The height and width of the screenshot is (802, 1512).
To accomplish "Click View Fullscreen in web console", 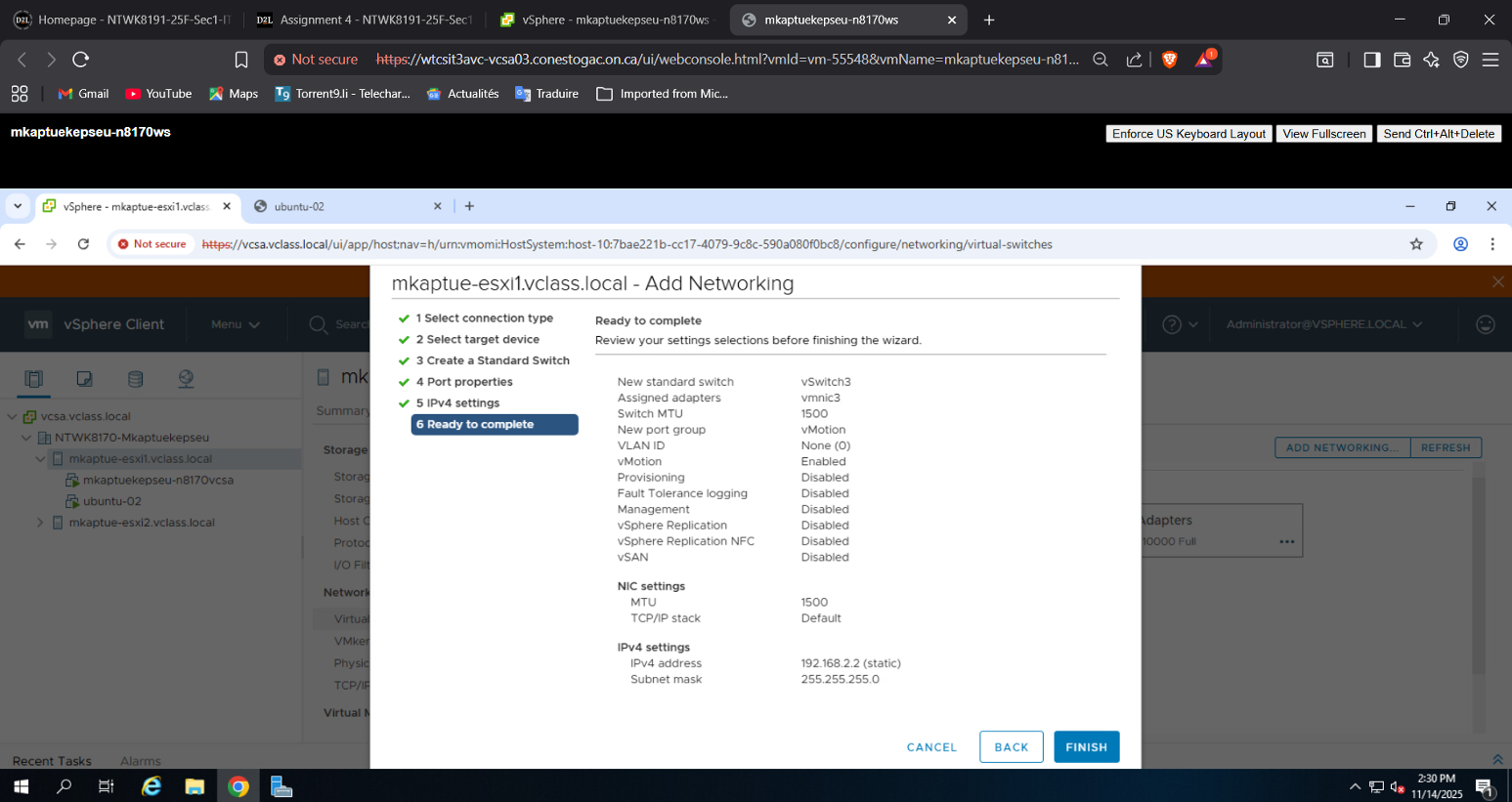I will click(x=1323, y=134).
